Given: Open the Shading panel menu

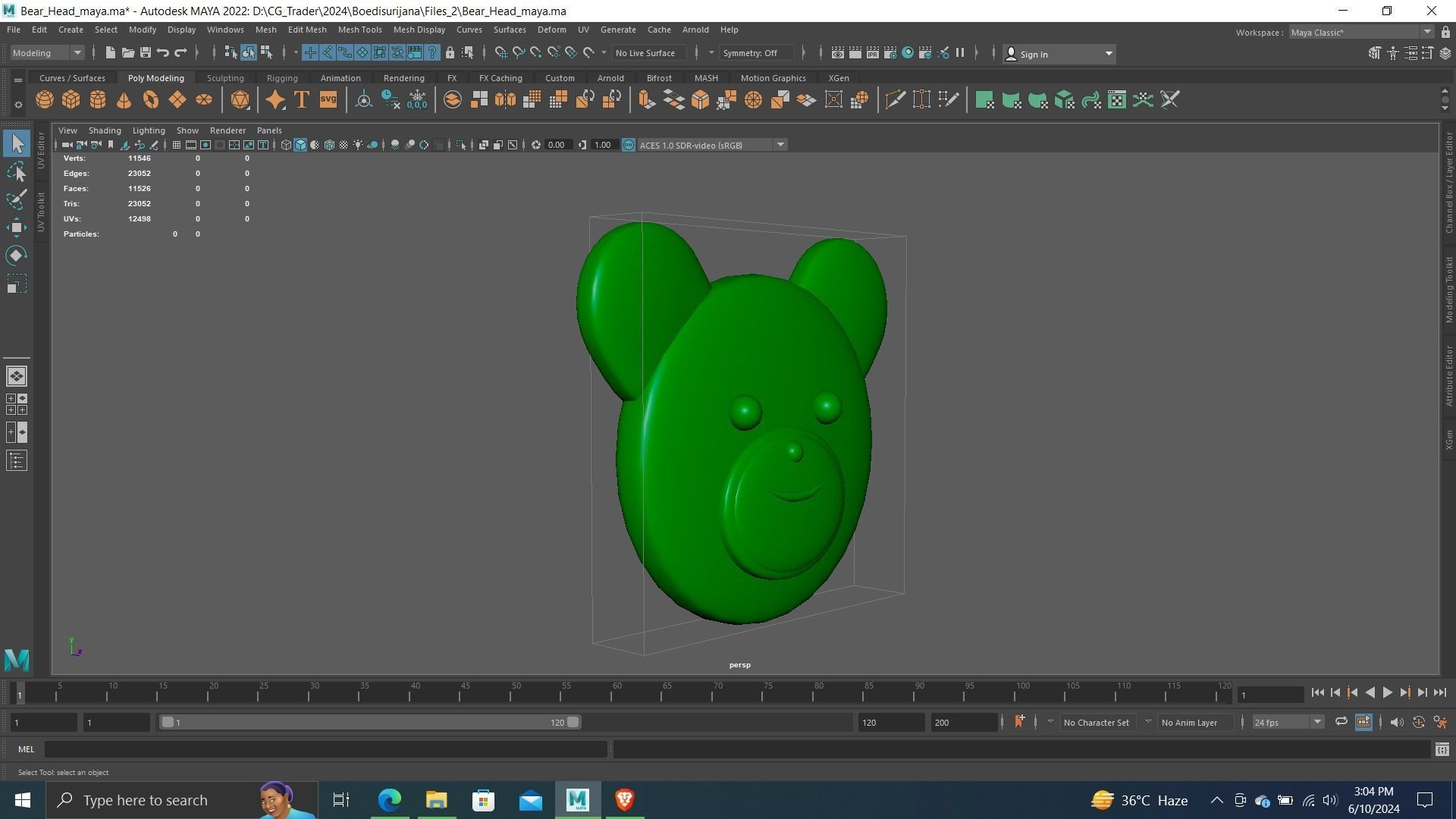Looking at the screenshot, I should tap(105, 130).
